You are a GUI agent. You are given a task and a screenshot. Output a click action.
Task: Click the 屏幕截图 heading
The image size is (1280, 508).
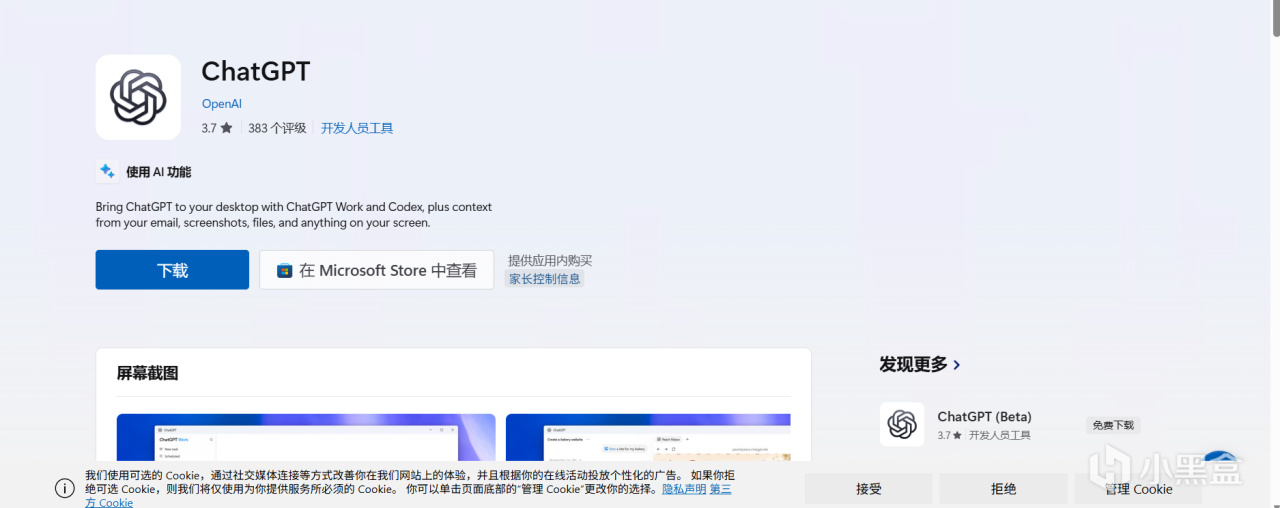[x=147, y=373]
